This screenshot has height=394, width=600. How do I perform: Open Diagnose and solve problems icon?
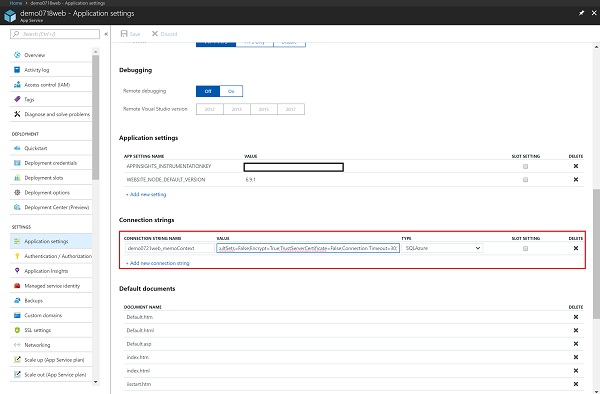click(x=17, y=114)
